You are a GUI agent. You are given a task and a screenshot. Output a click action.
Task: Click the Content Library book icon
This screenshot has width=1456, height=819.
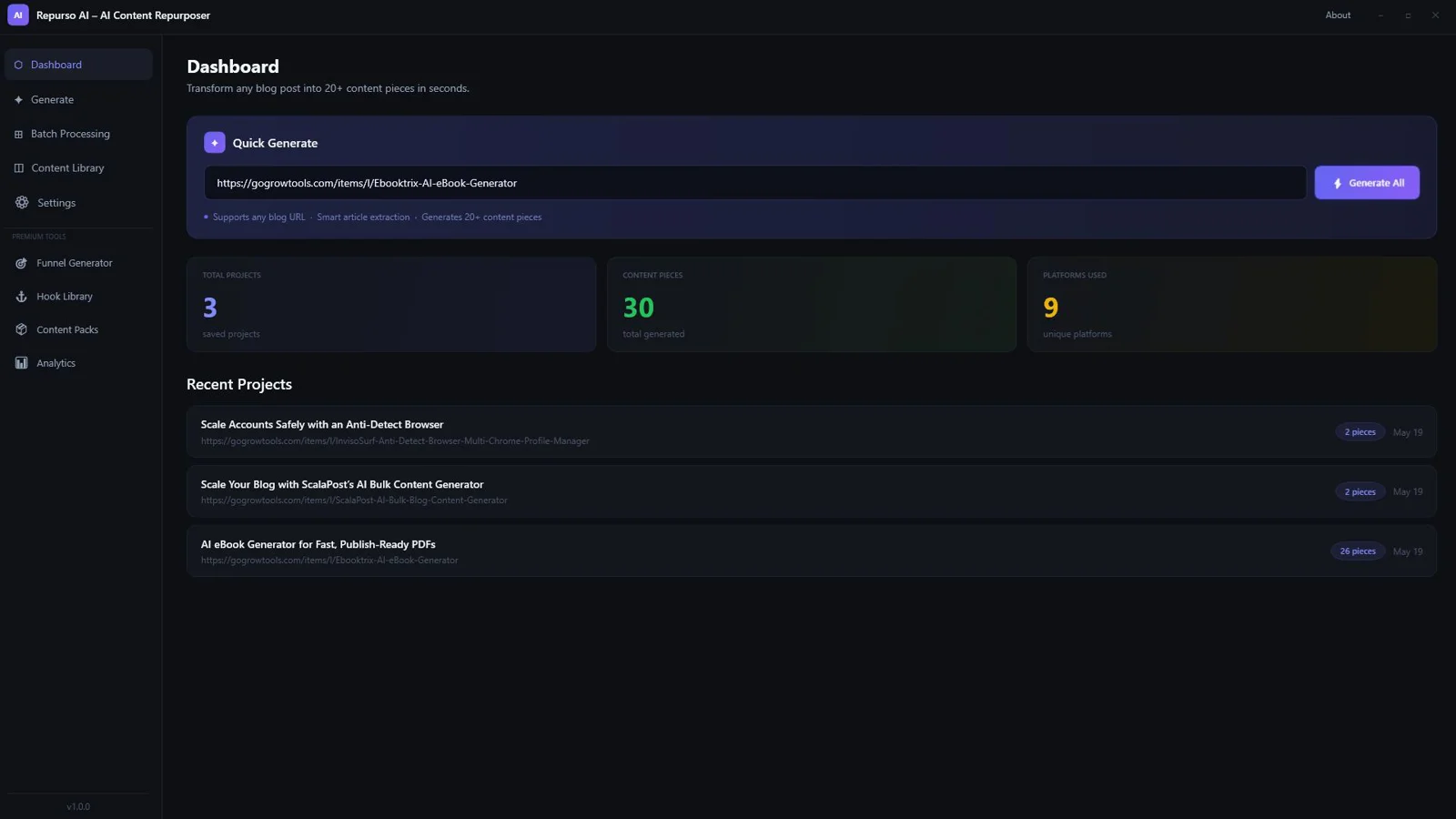[18, 168]
